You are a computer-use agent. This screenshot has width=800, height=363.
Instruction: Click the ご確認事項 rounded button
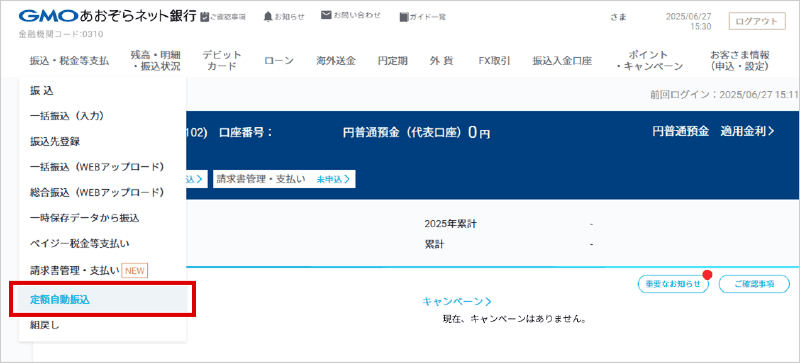pos(754,284)
